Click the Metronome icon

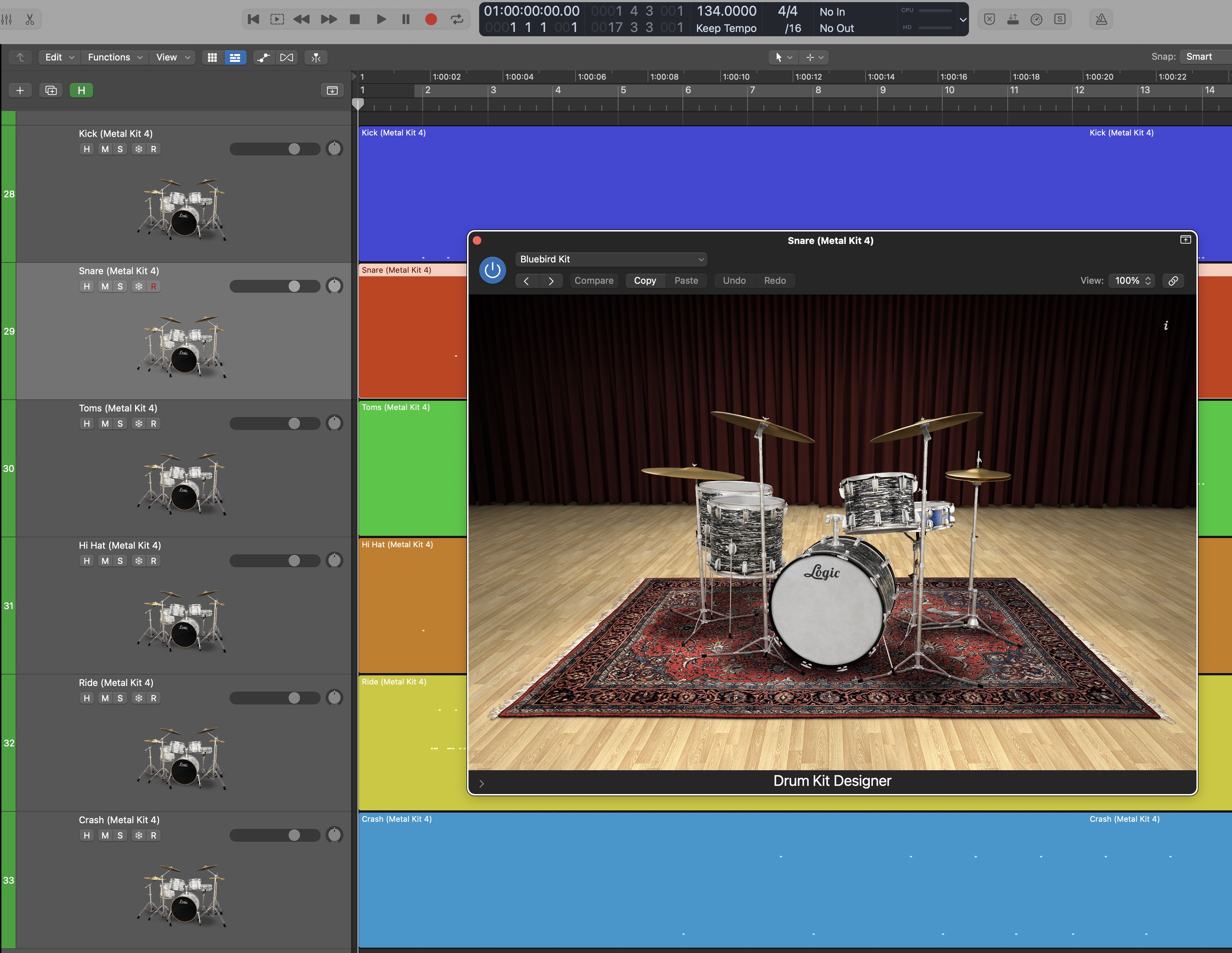tap(1100, 19)
